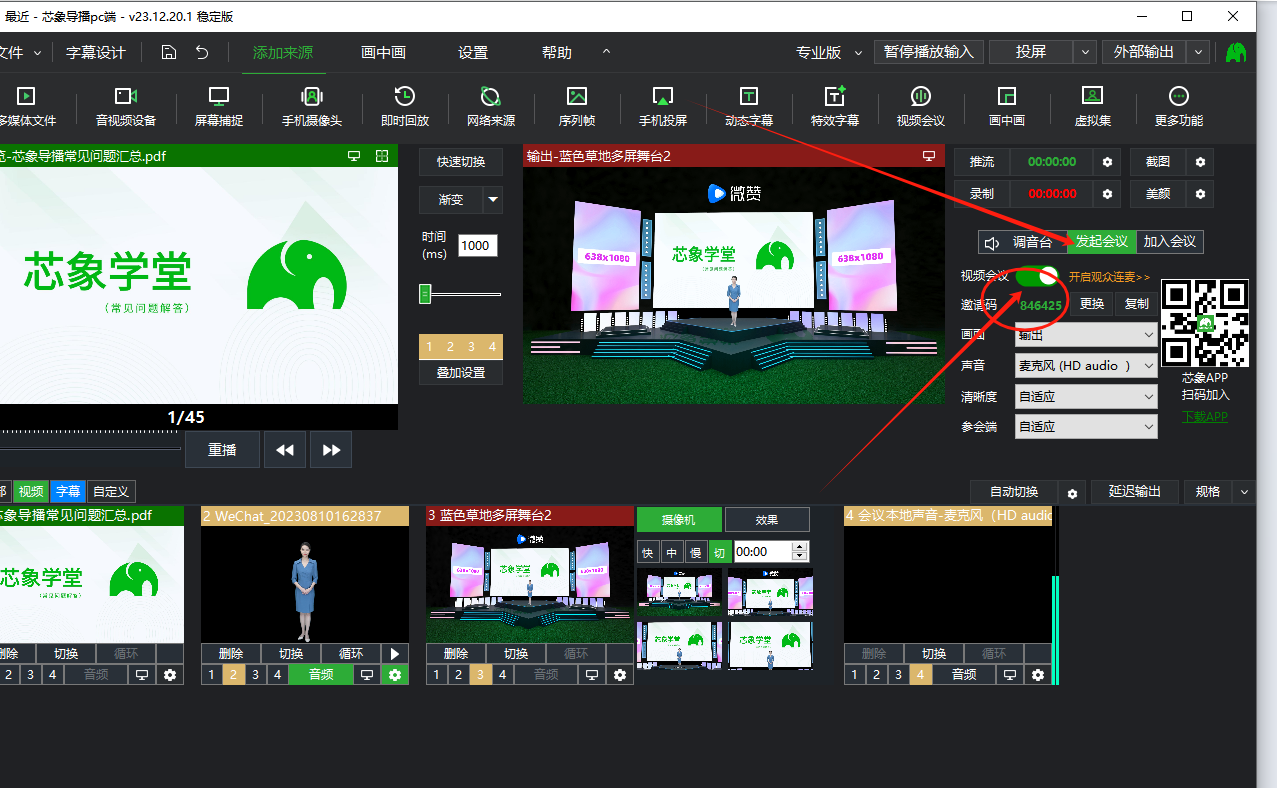Open the 动态字幕 dynamic subtitle tool
This screenshot has height=788, width=1277.
pos(748,97)
